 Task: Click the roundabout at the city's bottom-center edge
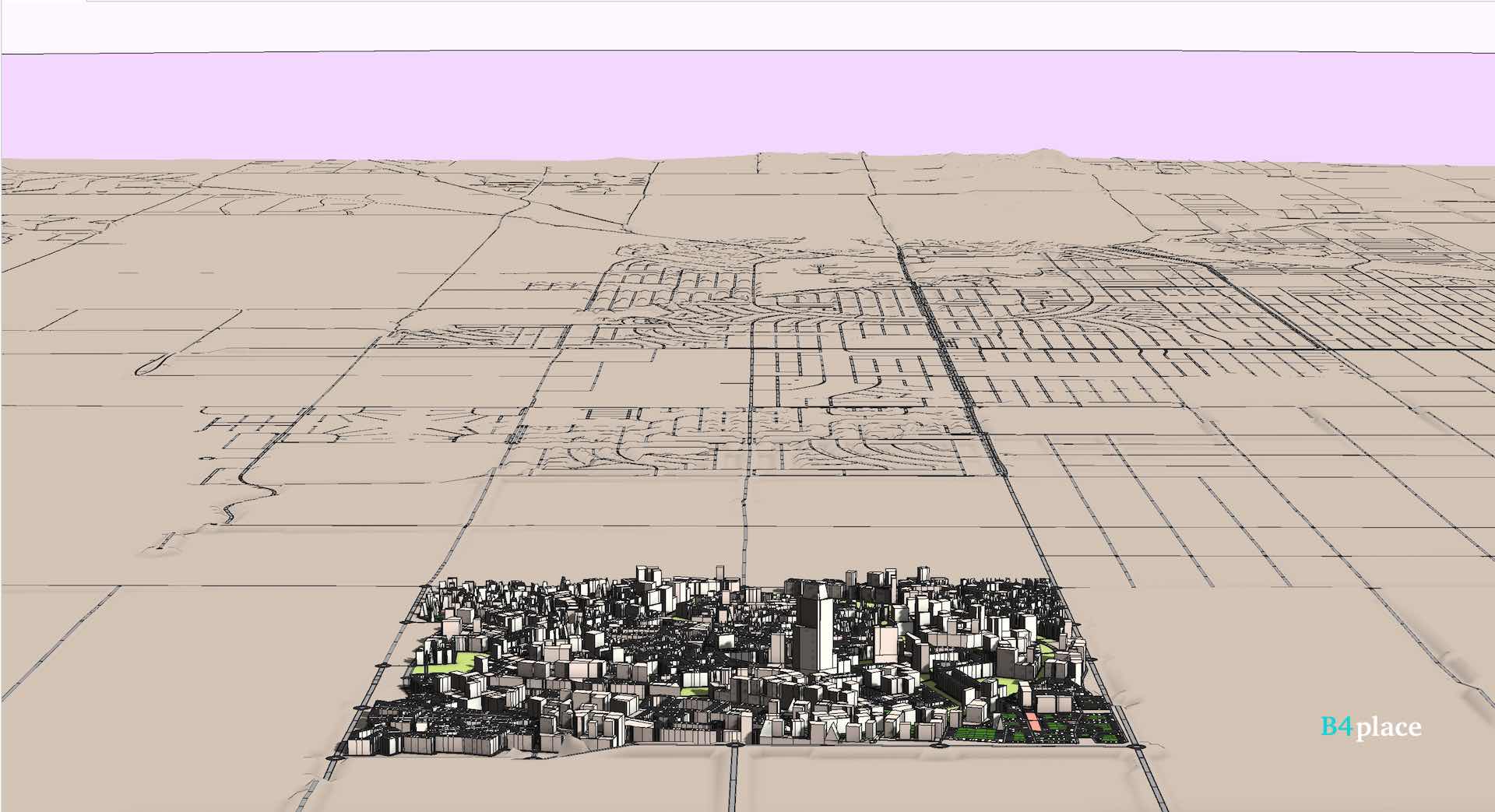coord(733,746)
